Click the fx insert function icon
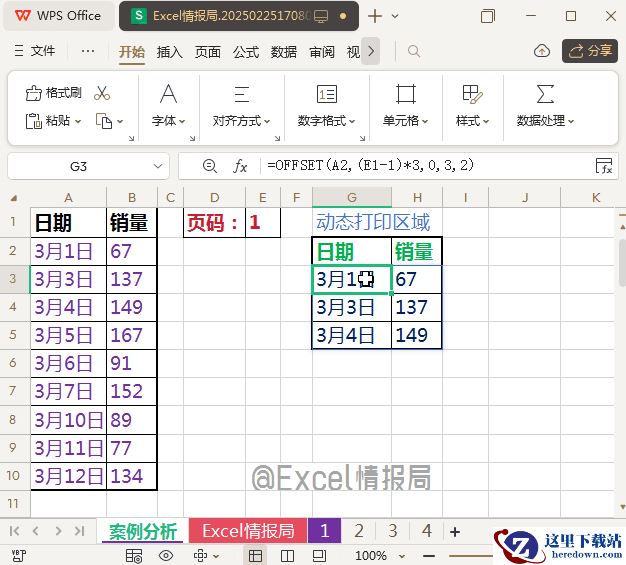This screenshot has width=626, height=565. [x=240, y=166]
